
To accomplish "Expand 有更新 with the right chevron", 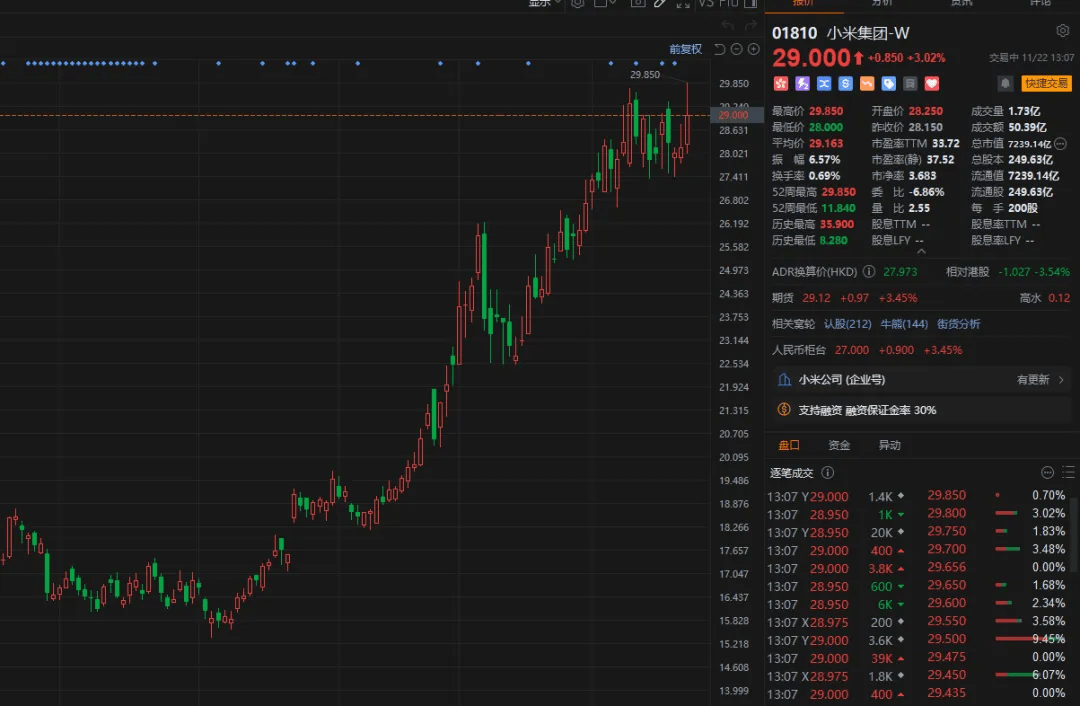I will pyautogui.click(x=1061, y=380).
